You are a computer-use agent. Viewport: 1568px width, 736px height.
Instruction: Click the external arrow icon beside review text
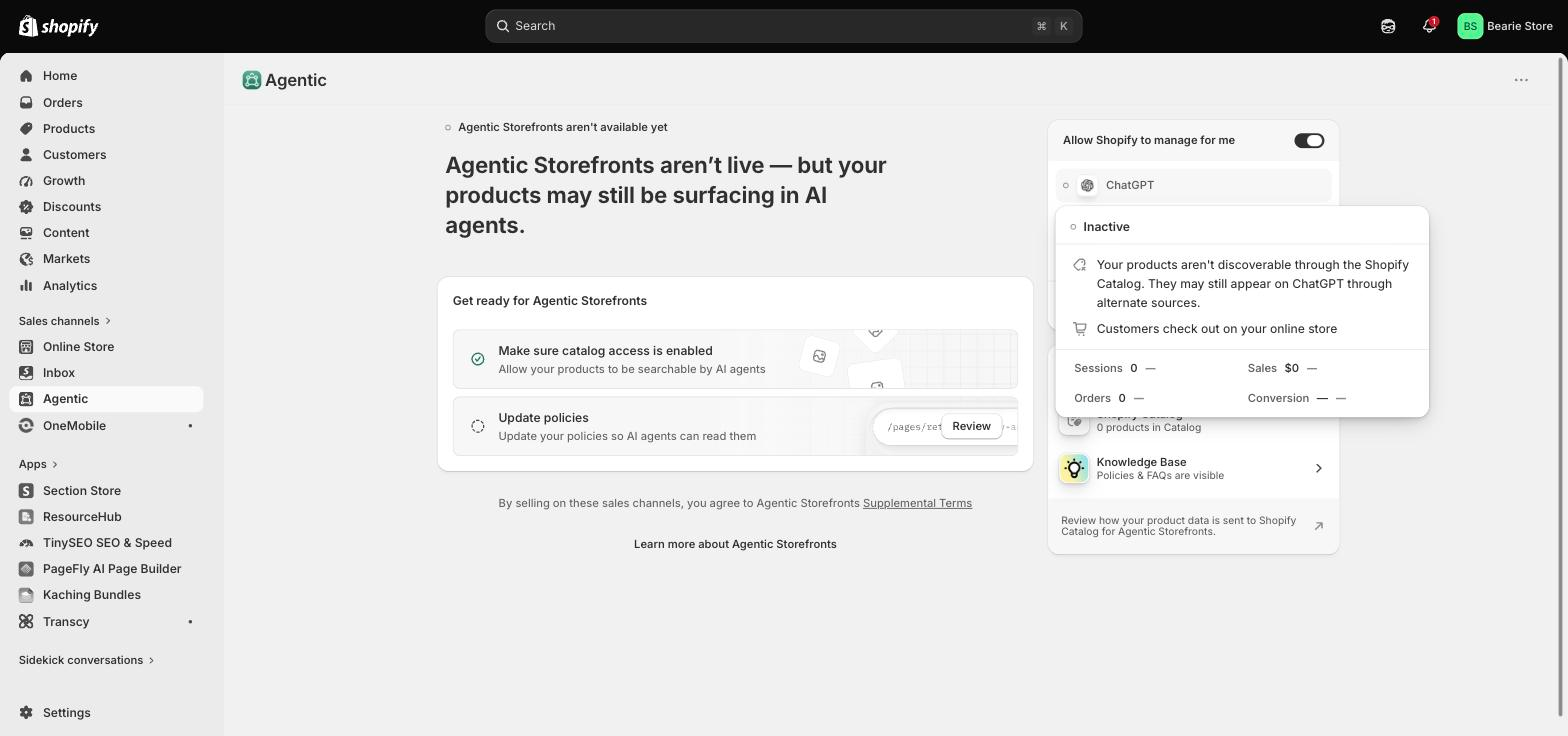click(x=1318, y=526)
